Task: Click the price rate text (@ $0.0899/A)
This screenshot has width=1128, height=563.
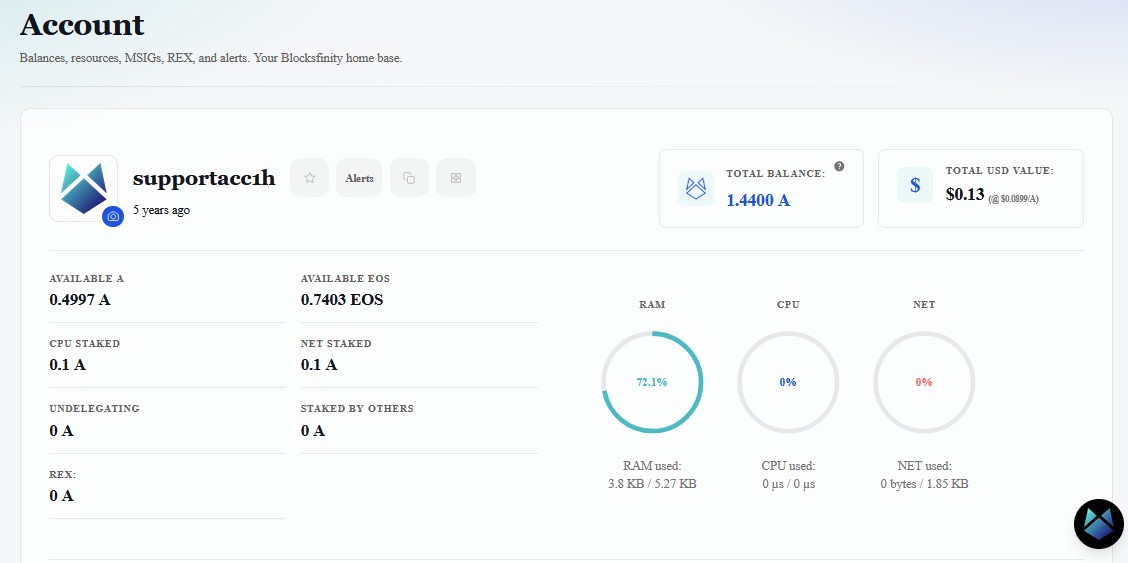Action: click(1013, 199)
